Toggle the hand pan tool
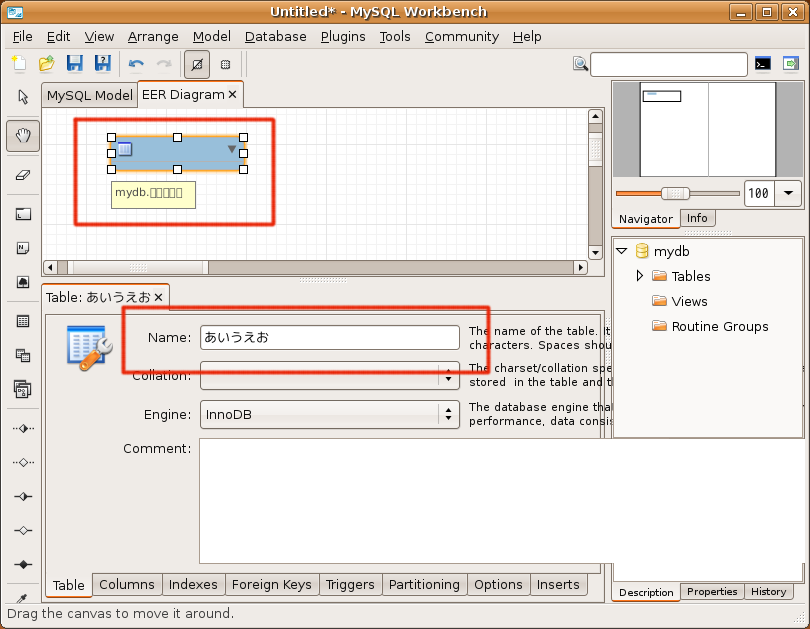Screen dimensions: 810x629 coord(23,136)
